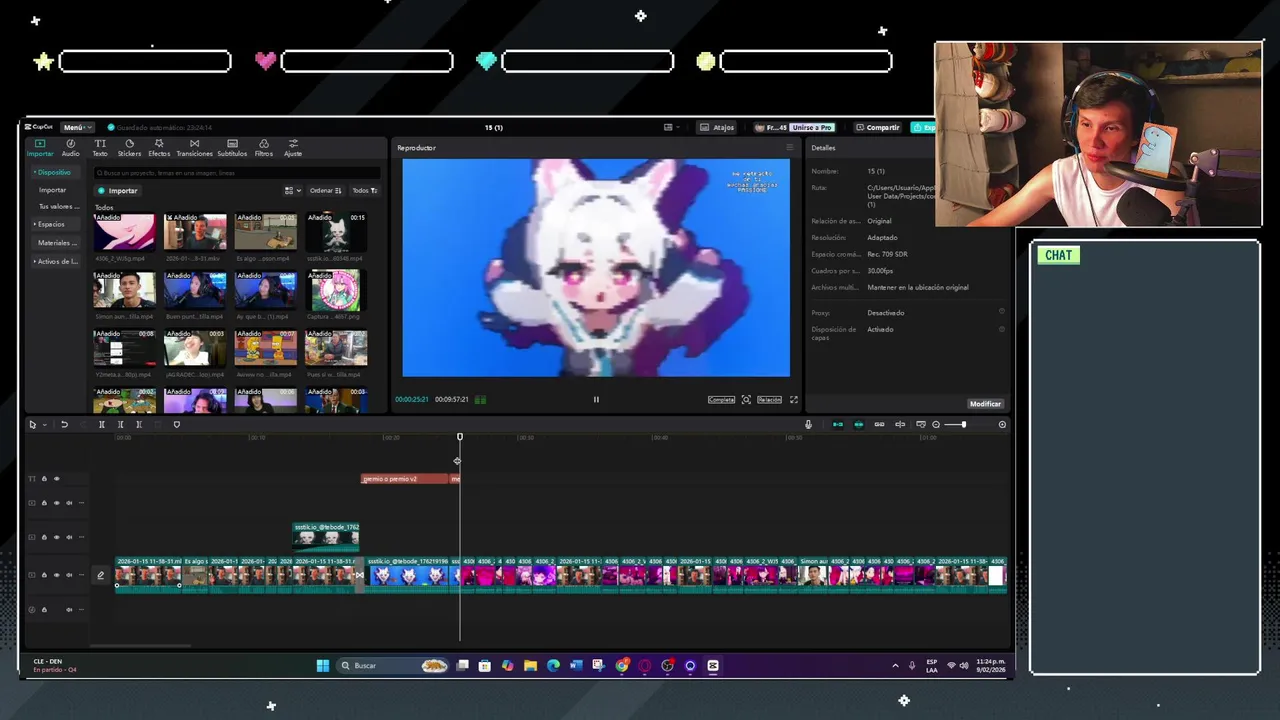Open Chrome in Windows taskbar
1280x720 pixels.
pyautogui.click(x=622, y=665)
